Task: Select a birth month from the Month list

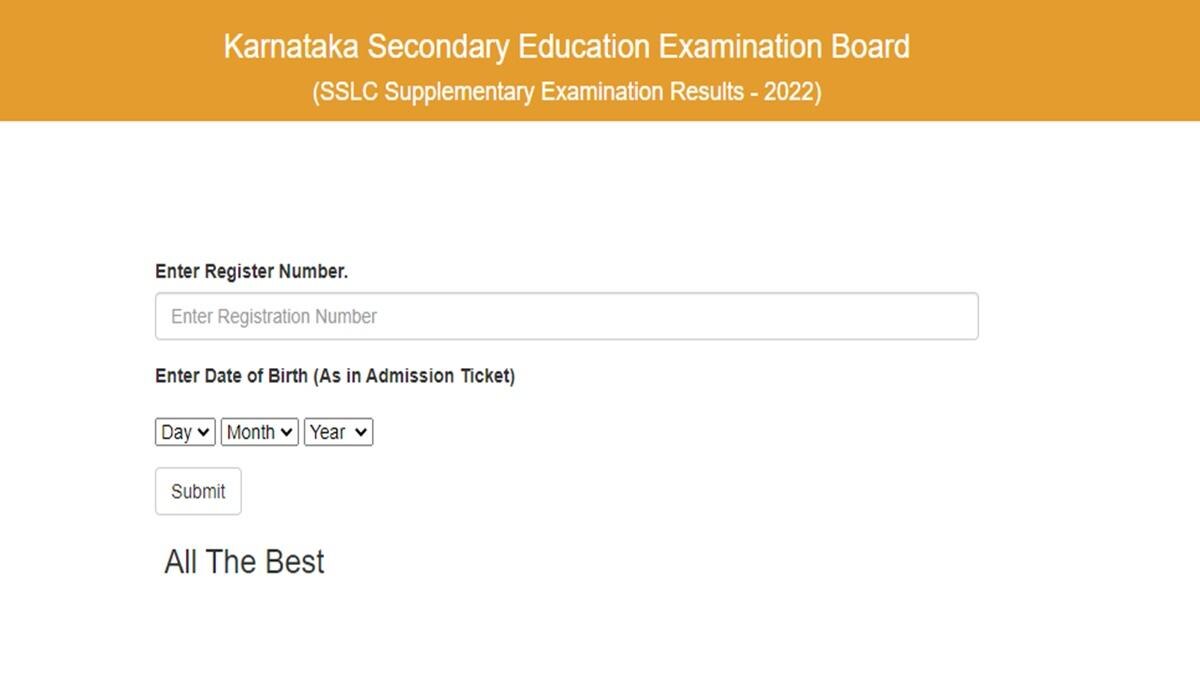Action: 259,432
